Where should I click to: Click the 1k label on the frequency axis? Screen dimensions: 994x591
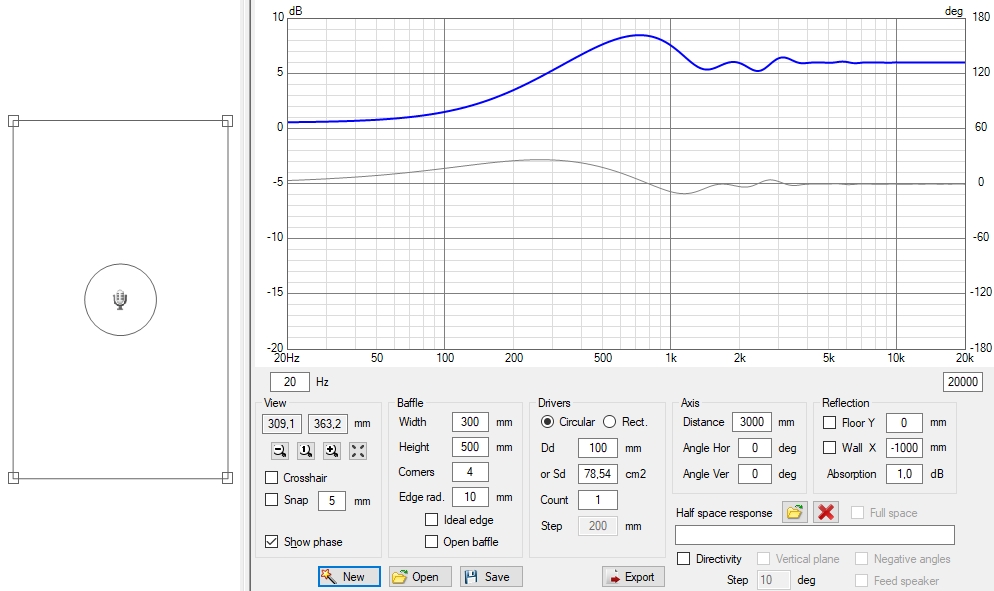[x=671, y=358]
